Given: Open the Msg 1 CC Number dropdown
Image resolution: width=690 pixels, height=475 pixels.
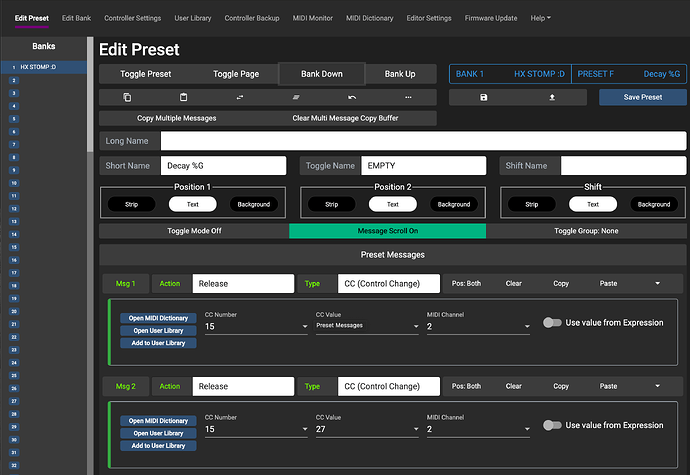Looking at the screenshot, I should 255,326.
